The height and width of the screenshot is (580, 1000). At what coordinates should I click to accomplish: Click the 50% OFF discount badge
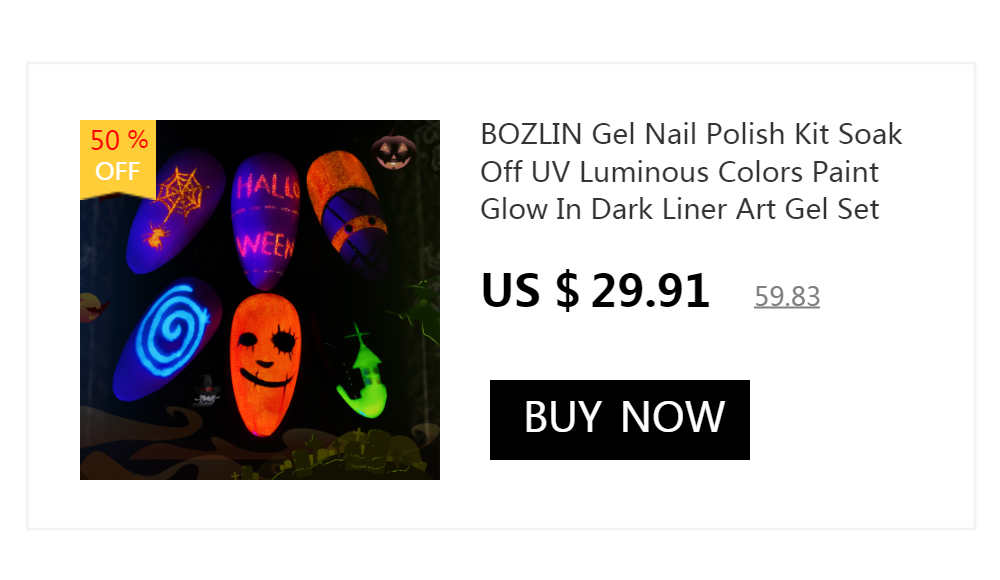pos(118,156)
